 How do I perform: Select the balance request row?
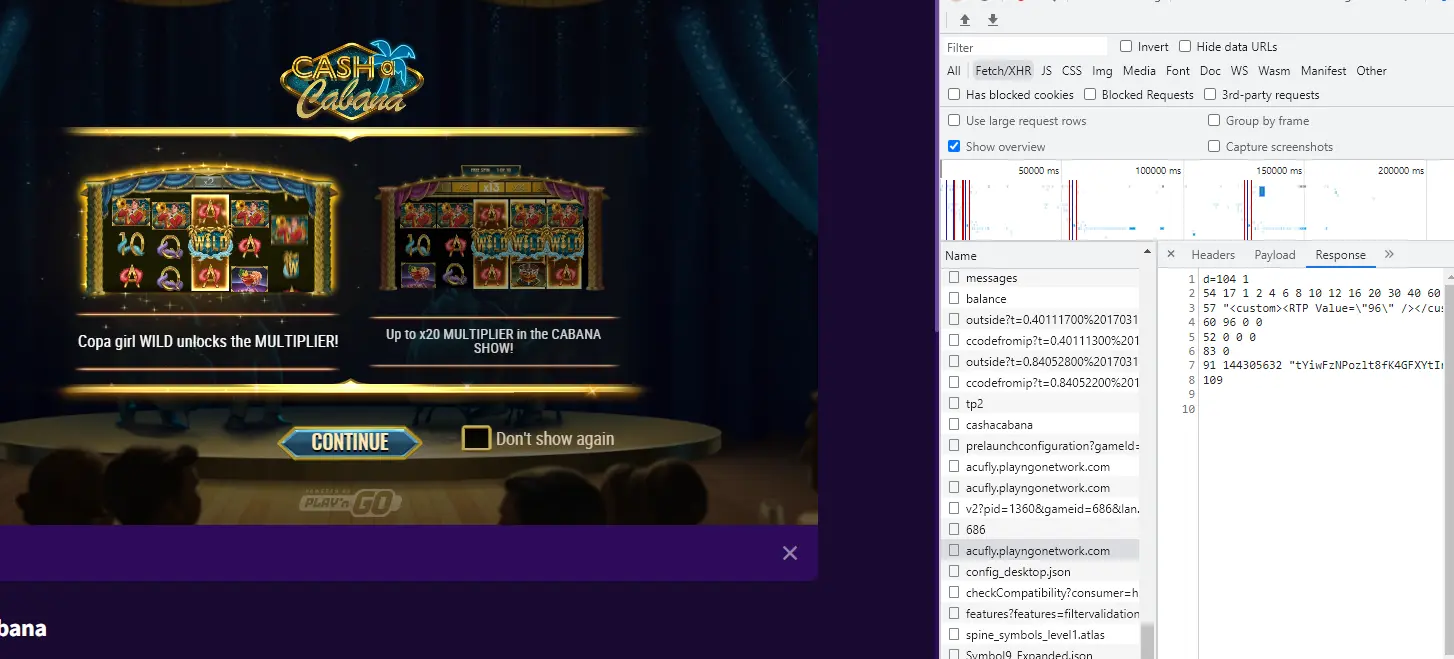pyautogui.click(x=1041, y=299)
